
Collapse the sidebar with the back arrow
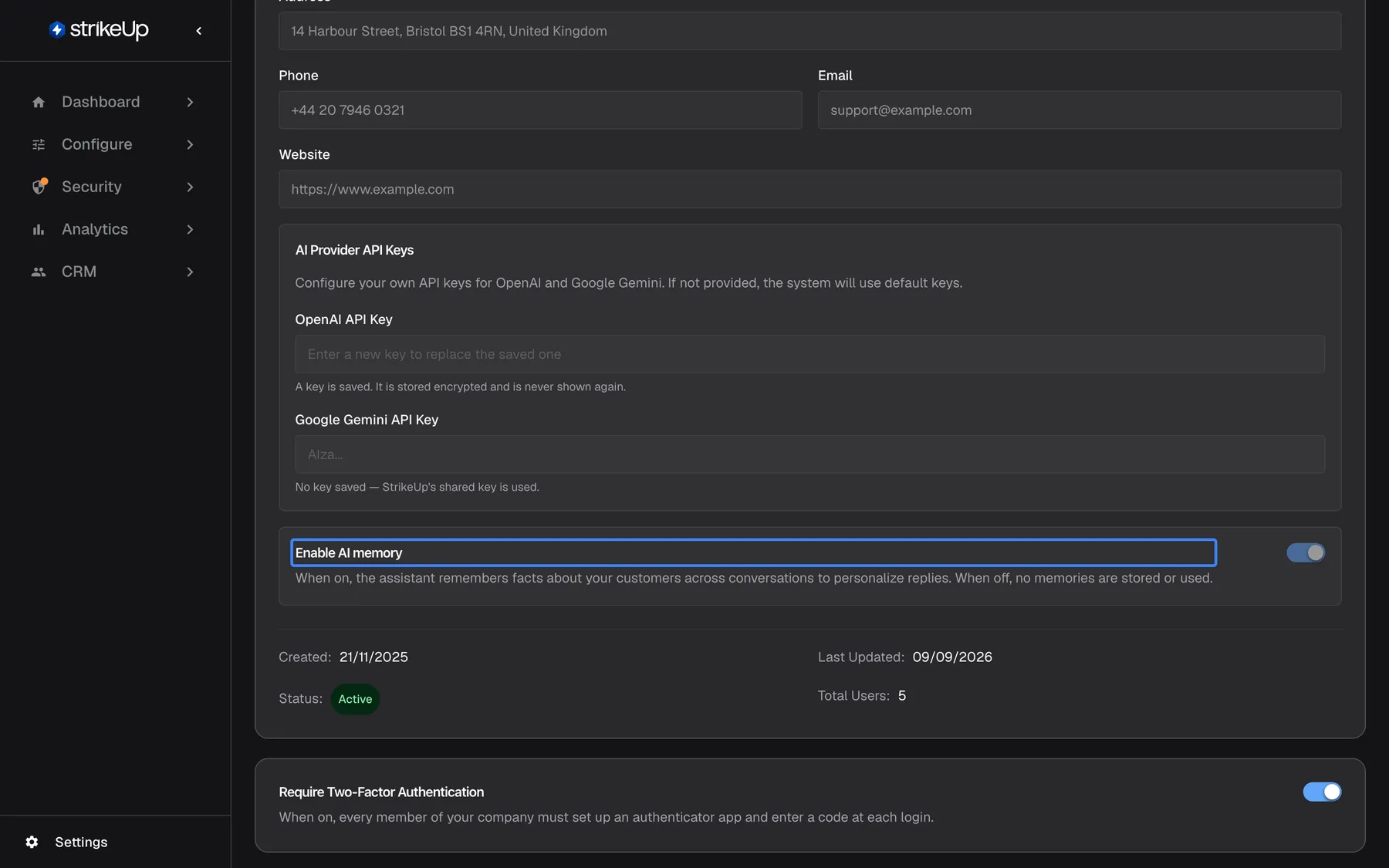[199, 31]
